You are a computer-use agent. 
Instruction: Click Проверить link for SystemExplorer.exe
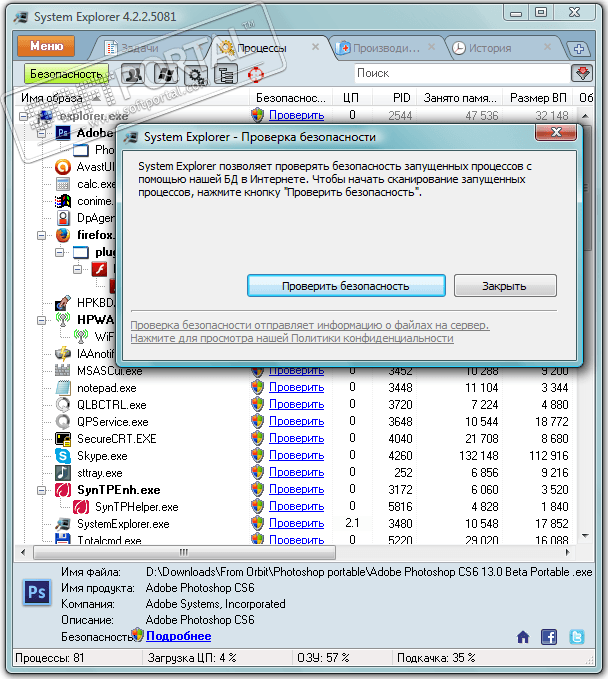point(297,523)
